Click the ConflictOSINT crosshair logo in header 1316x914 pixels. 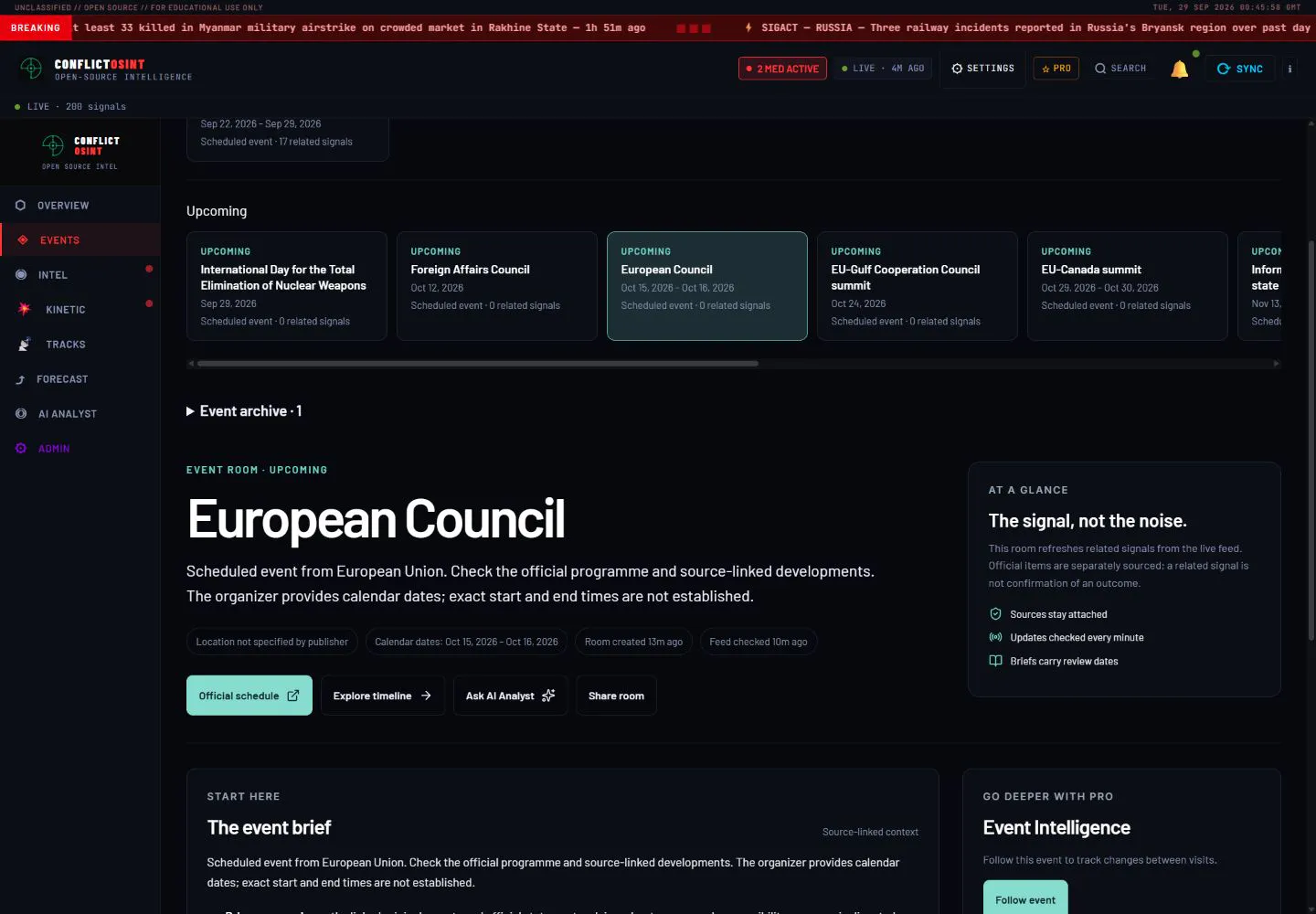[31, 69]
